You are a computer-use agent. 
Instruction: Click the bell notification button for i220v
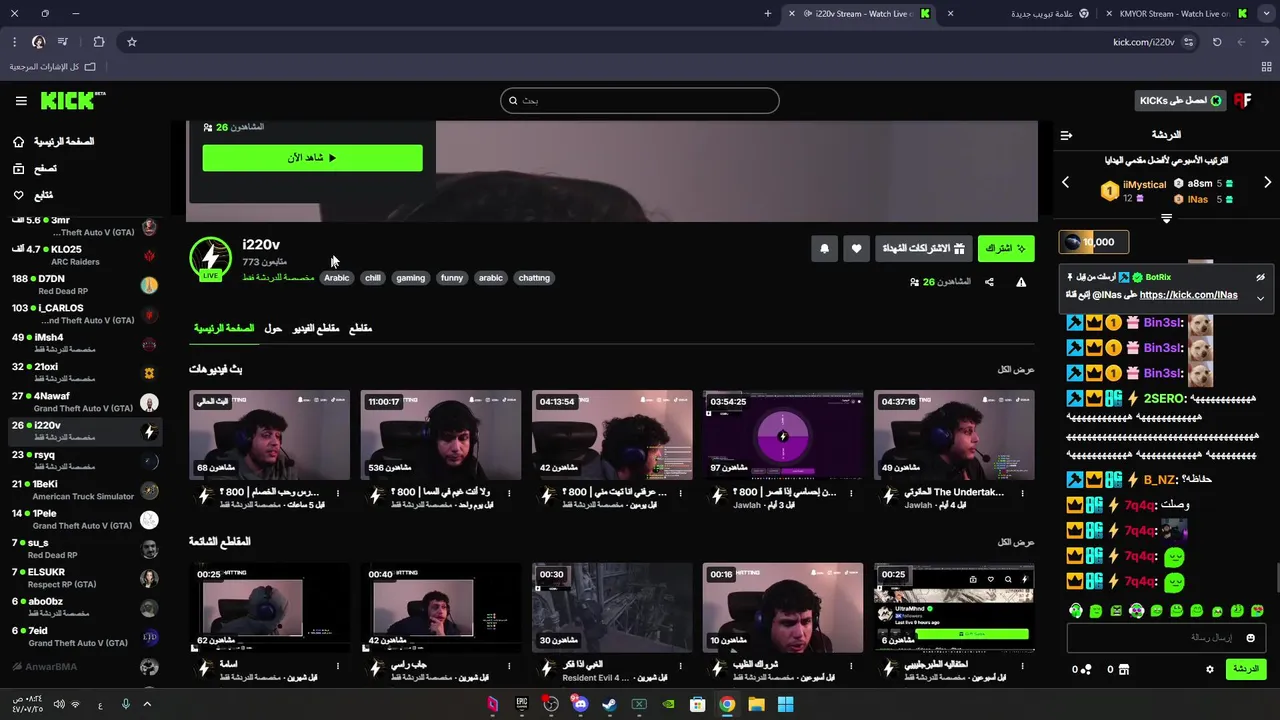click(824, 249)
